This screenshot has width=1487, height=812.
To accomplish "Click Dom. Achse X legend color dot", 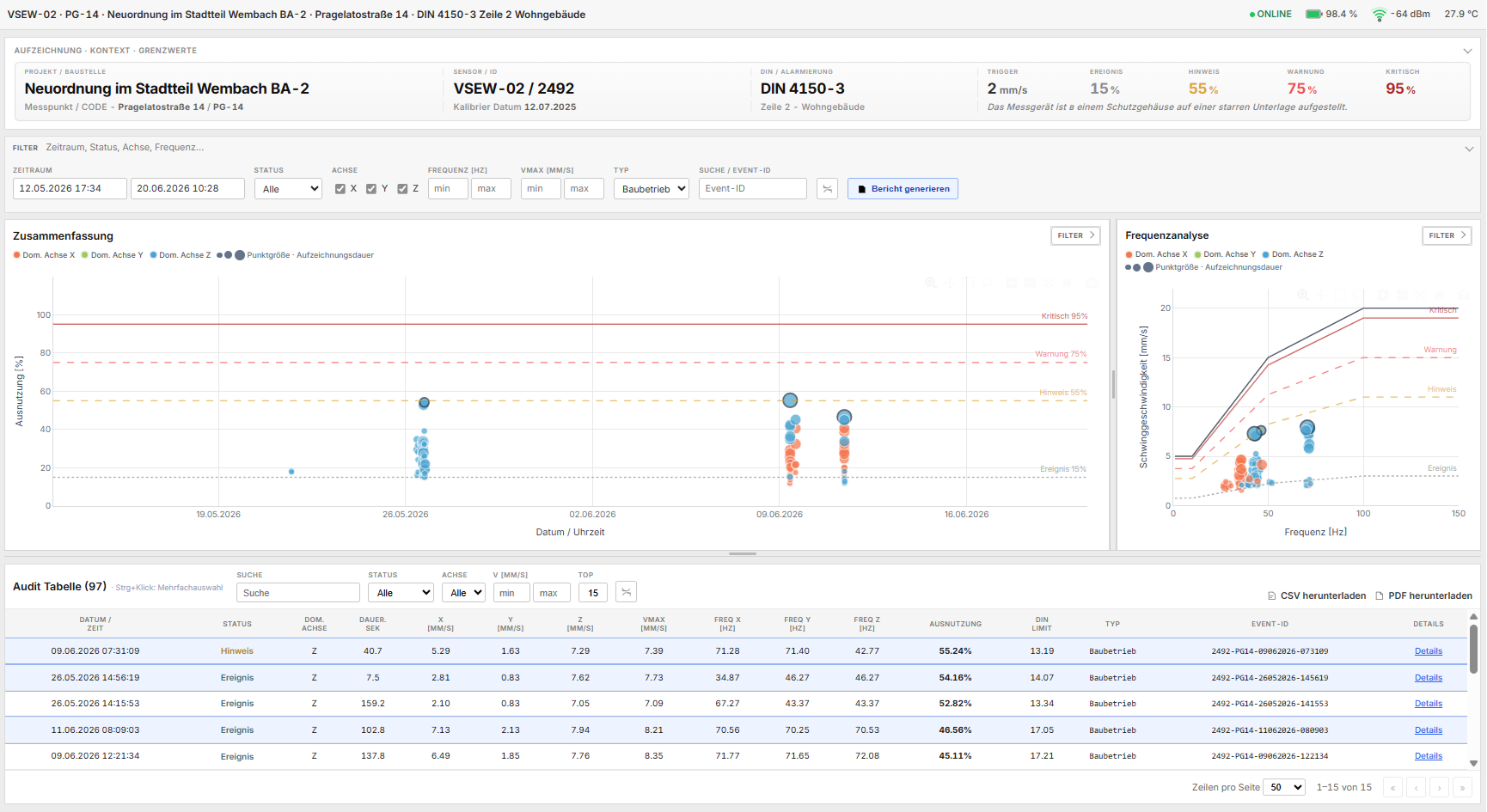I will click(x=17, y=255).
